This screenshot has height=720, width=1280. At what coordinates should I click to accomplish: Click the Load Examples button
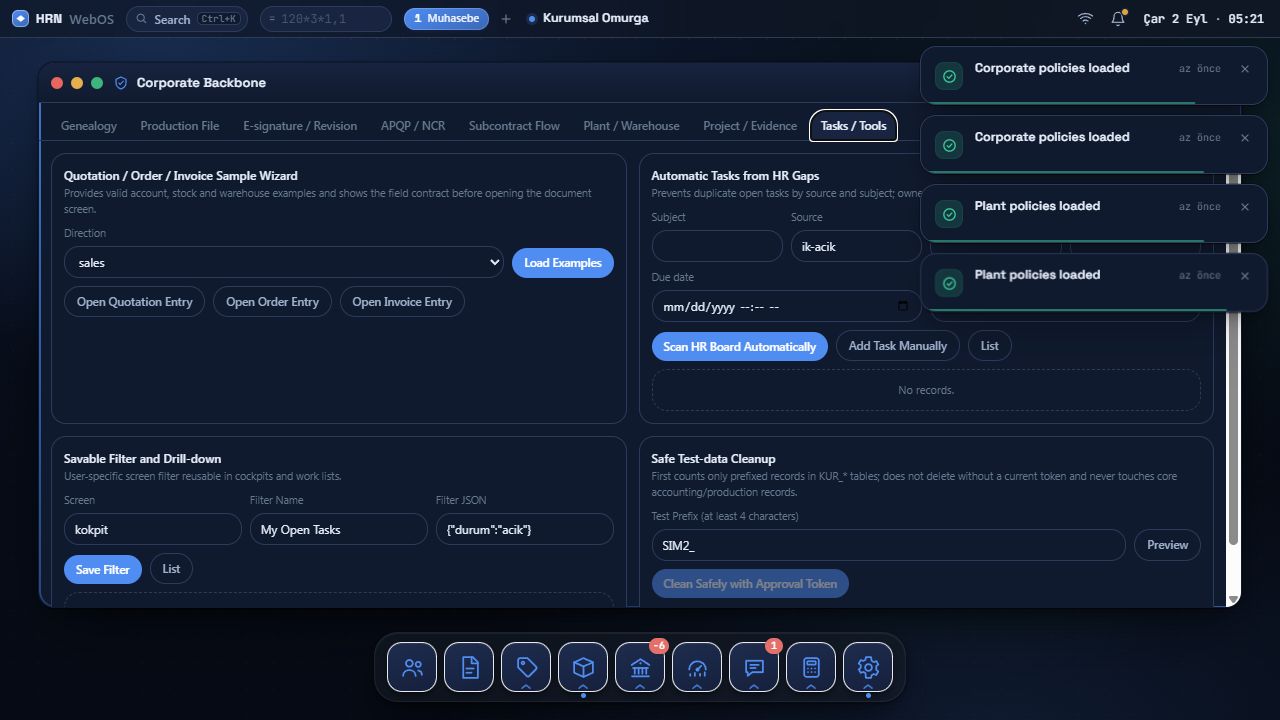coord(563,263)
